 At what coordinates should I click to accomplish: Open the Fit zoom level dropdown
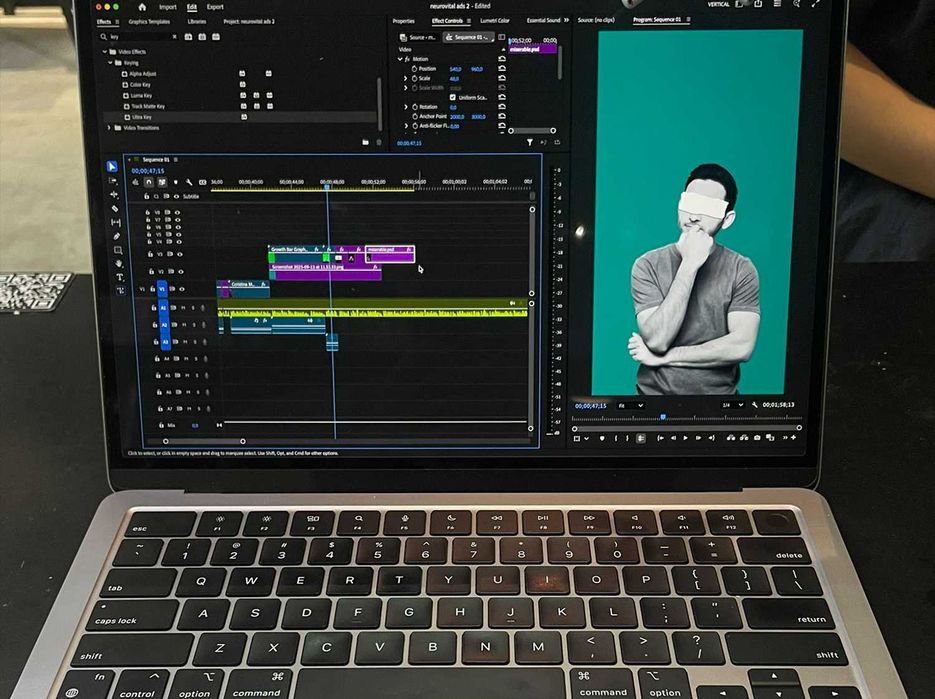click(631, 406)
